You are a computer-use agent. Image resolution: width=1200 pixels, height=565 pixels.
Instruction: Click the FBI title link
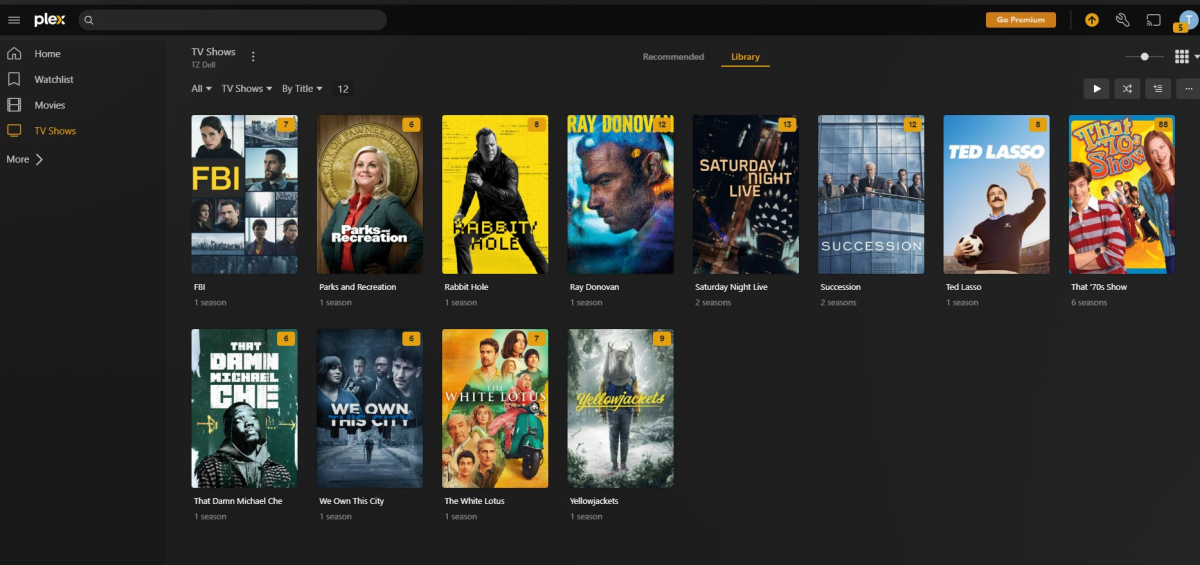click(x=200, y=287)
